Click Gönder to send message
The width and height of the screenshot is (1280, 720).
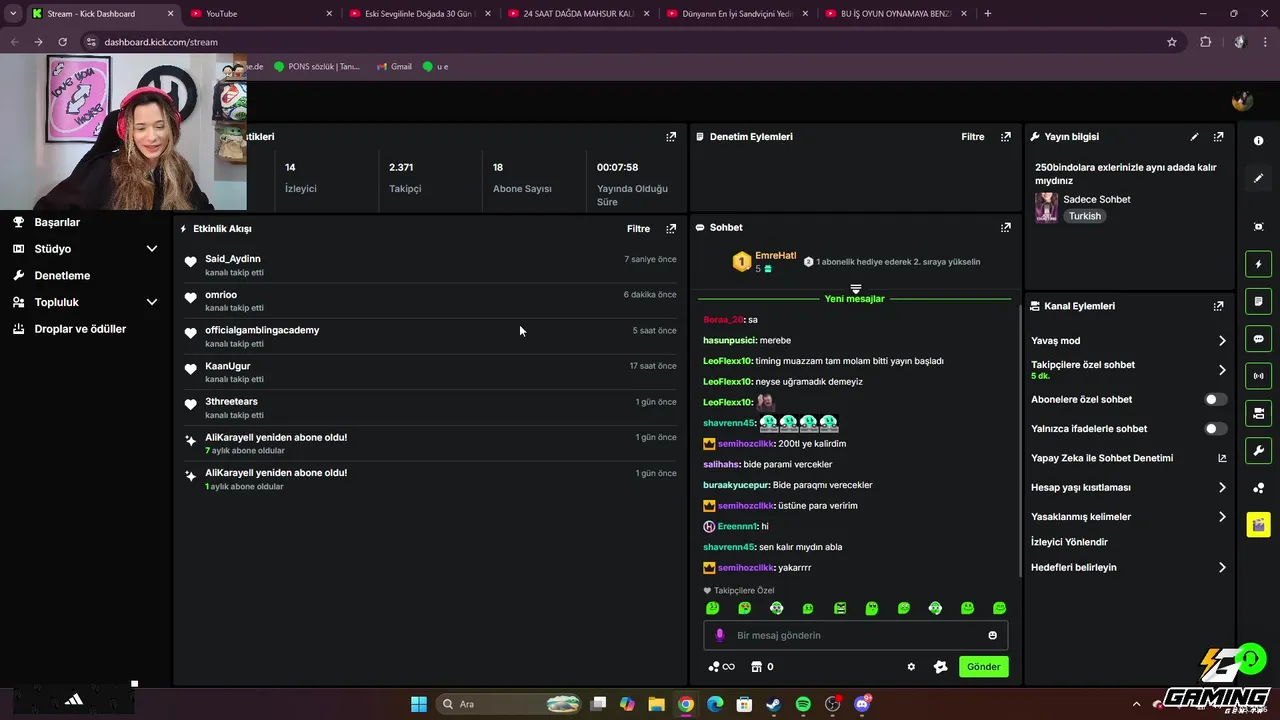pos(983,667)
